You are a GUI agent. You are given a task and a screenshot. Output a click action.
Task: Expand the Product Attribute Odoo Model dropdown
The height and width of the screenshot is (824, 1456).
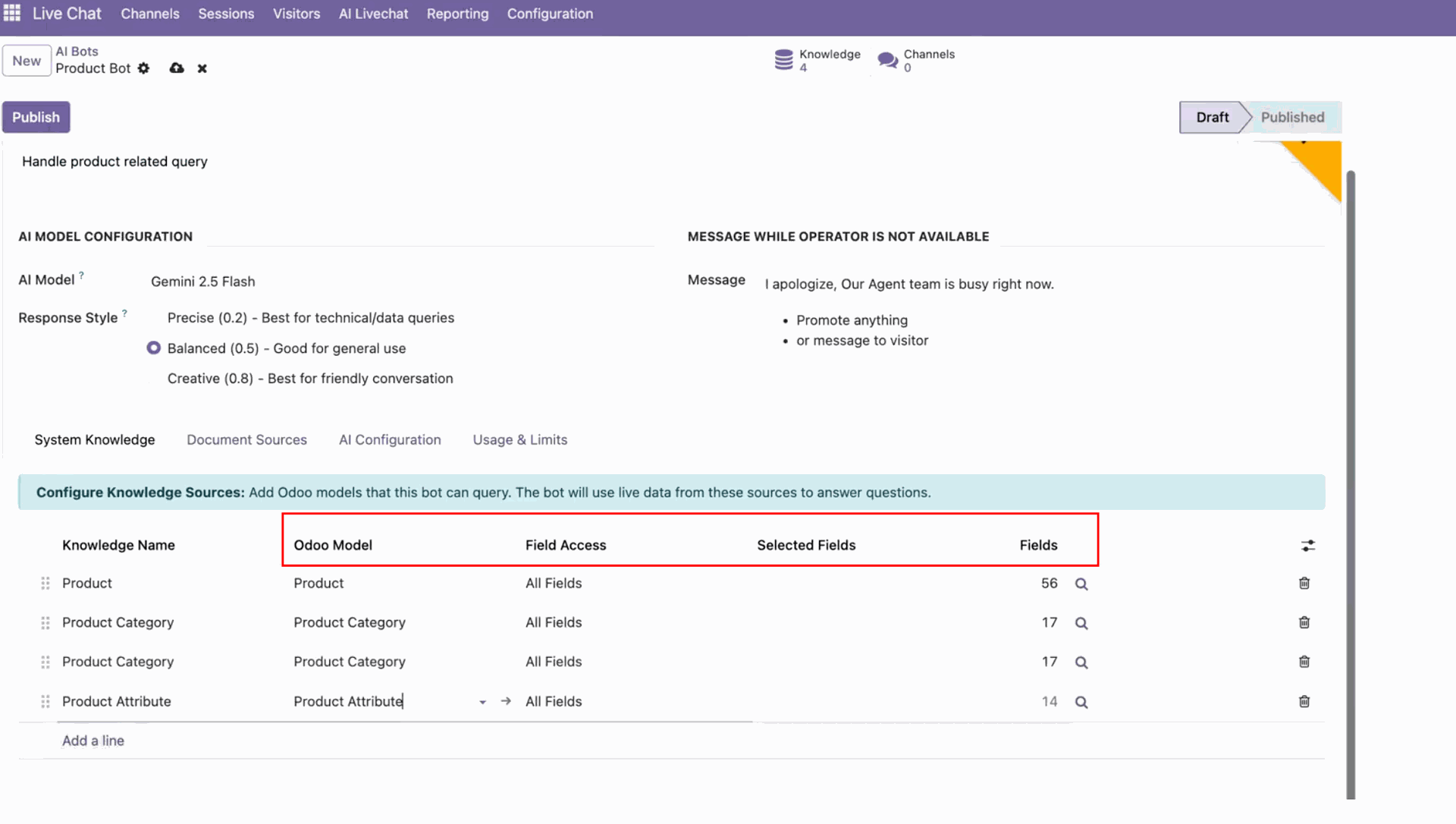coord(482,702)
